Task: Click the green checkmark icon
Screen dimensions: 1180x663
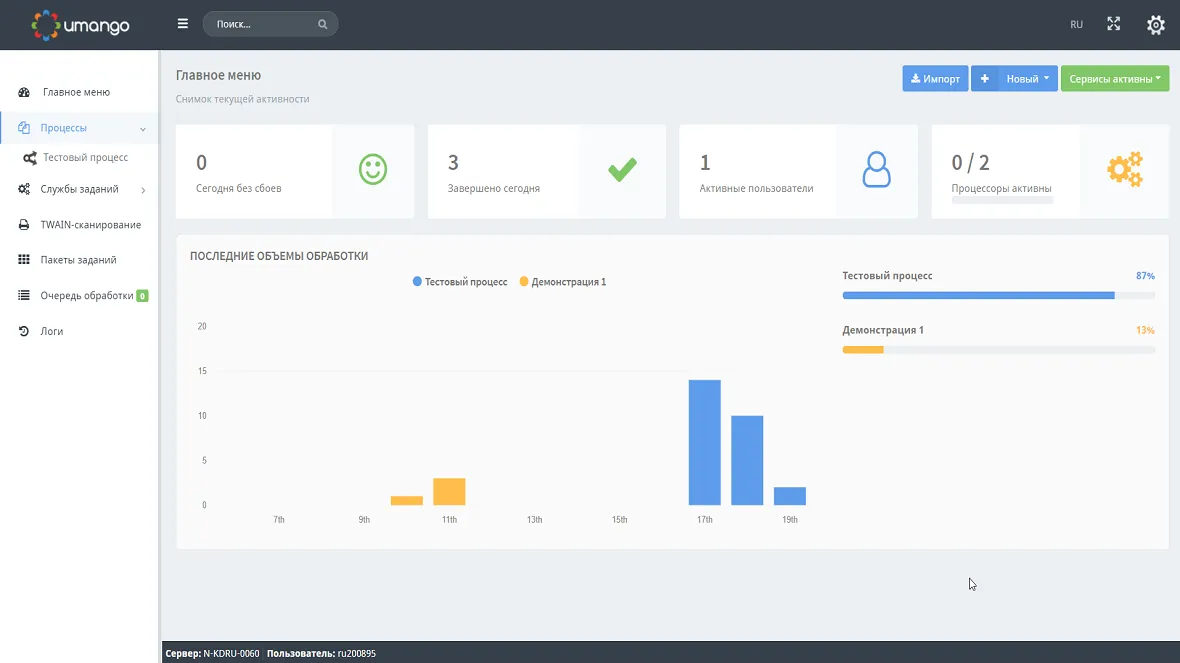Action: click(x=622, y=170)
